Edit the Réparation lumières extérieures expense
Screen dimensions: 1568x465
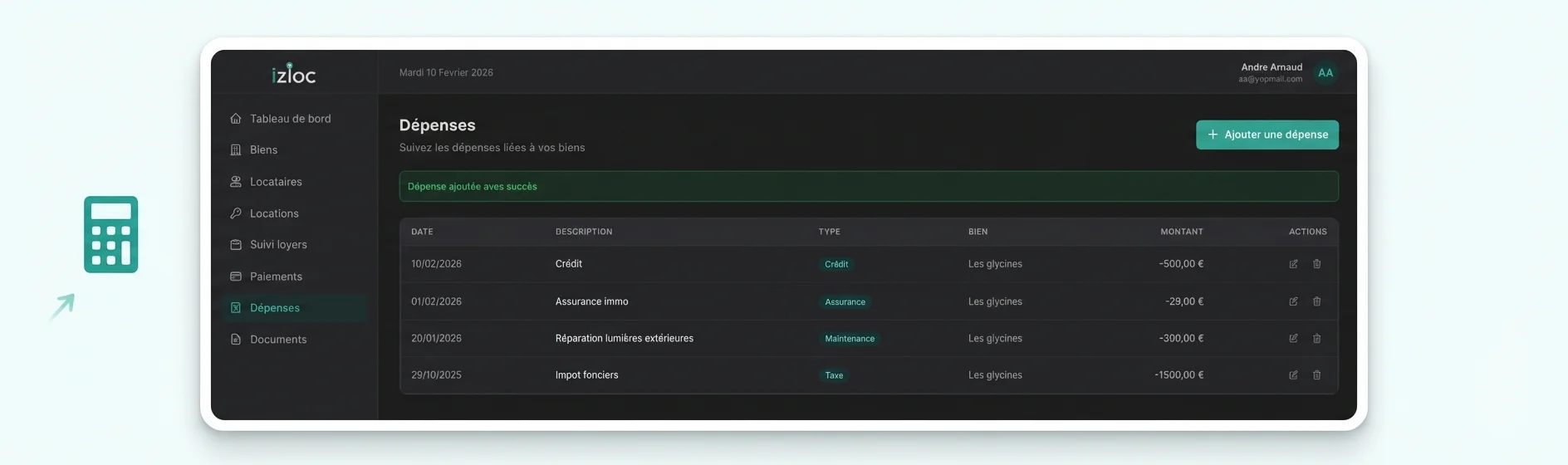[x=1293, y=338]
